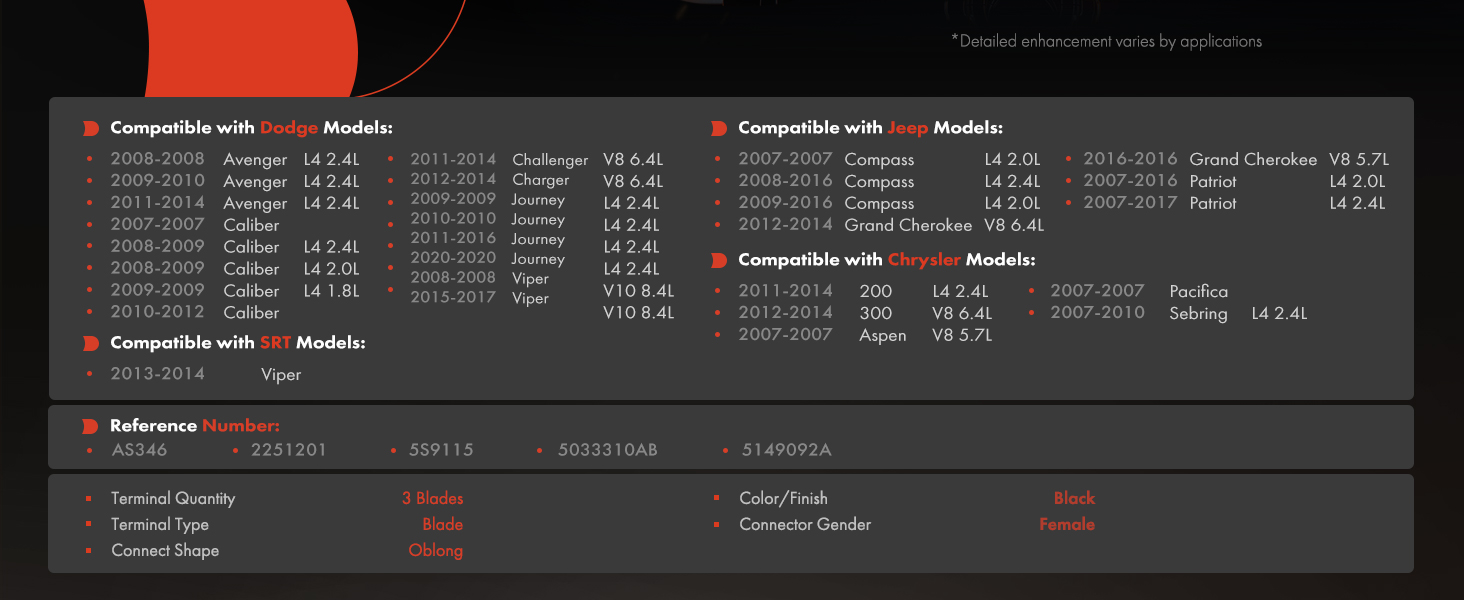Select the 2020-2020 Journey year range
This screenshot has height=600, width=1464.
453,259
